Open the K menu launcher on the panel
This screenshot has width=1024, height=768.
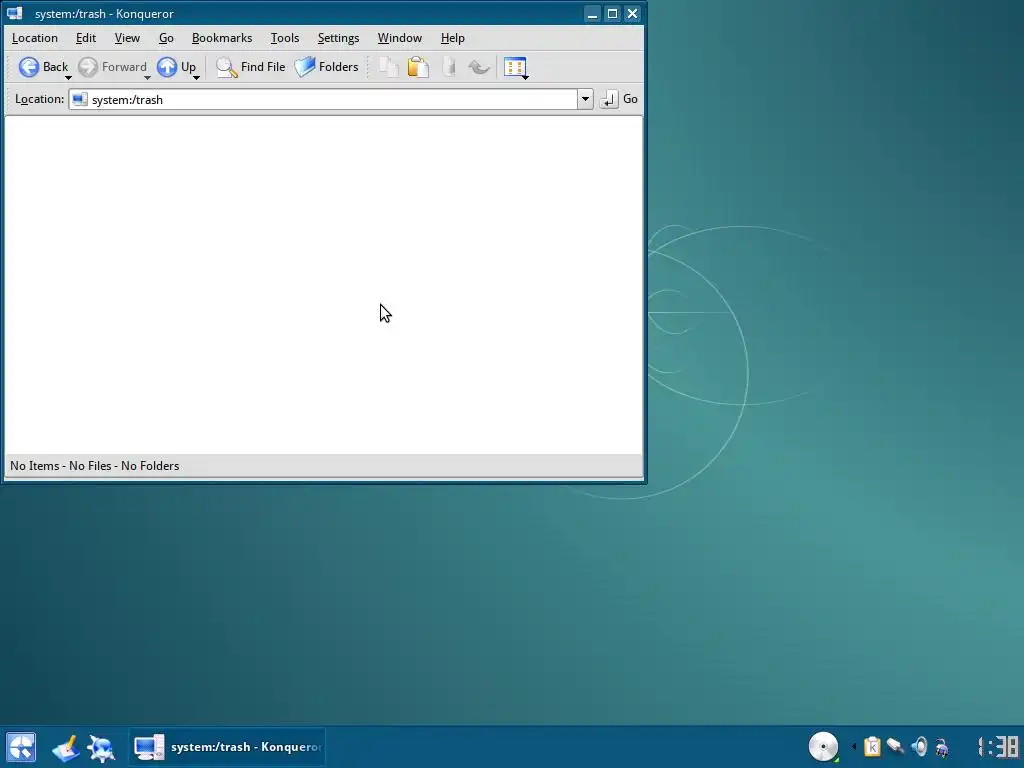21,747
